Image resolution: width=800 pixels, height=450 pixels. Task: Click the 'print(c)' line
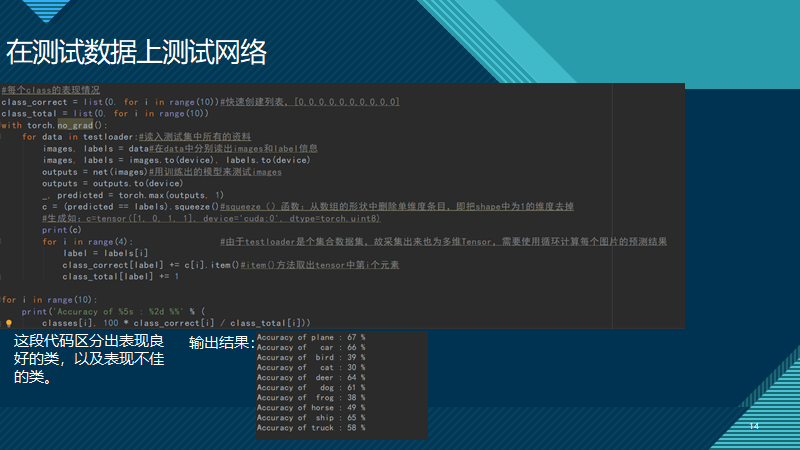tap(62, 230)
